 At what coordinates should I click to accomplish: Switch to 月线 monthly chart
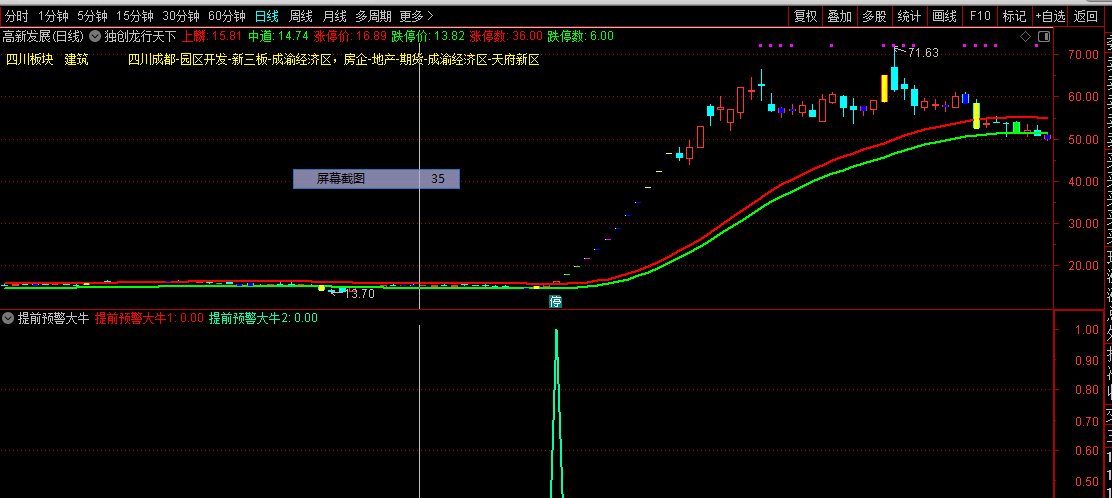click(x=334, y=16)
